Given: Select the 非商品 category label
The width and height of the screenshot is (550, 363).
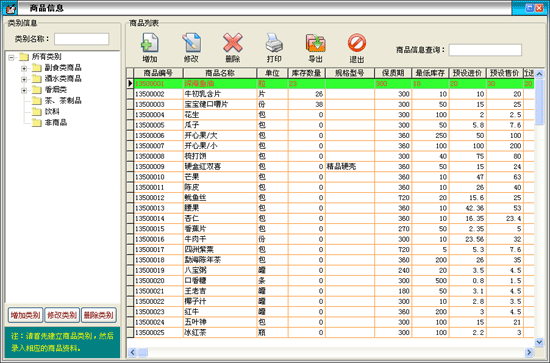Looking at the screenshot, I should click(56, 122).
